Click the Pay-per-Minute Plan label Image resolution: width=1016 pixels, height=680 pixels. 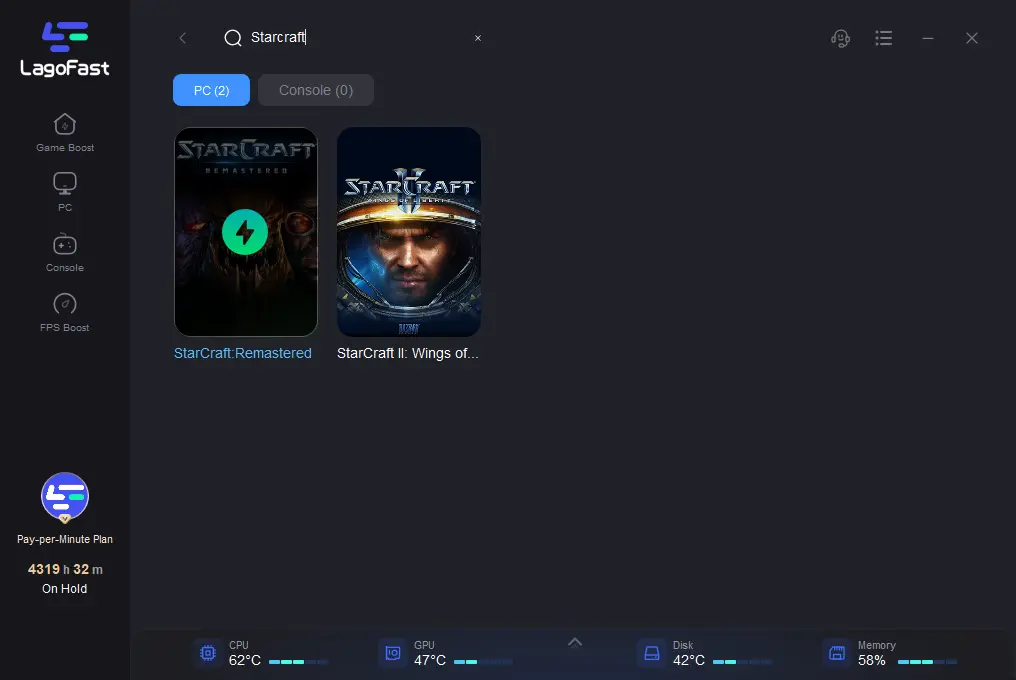point(65,539)
